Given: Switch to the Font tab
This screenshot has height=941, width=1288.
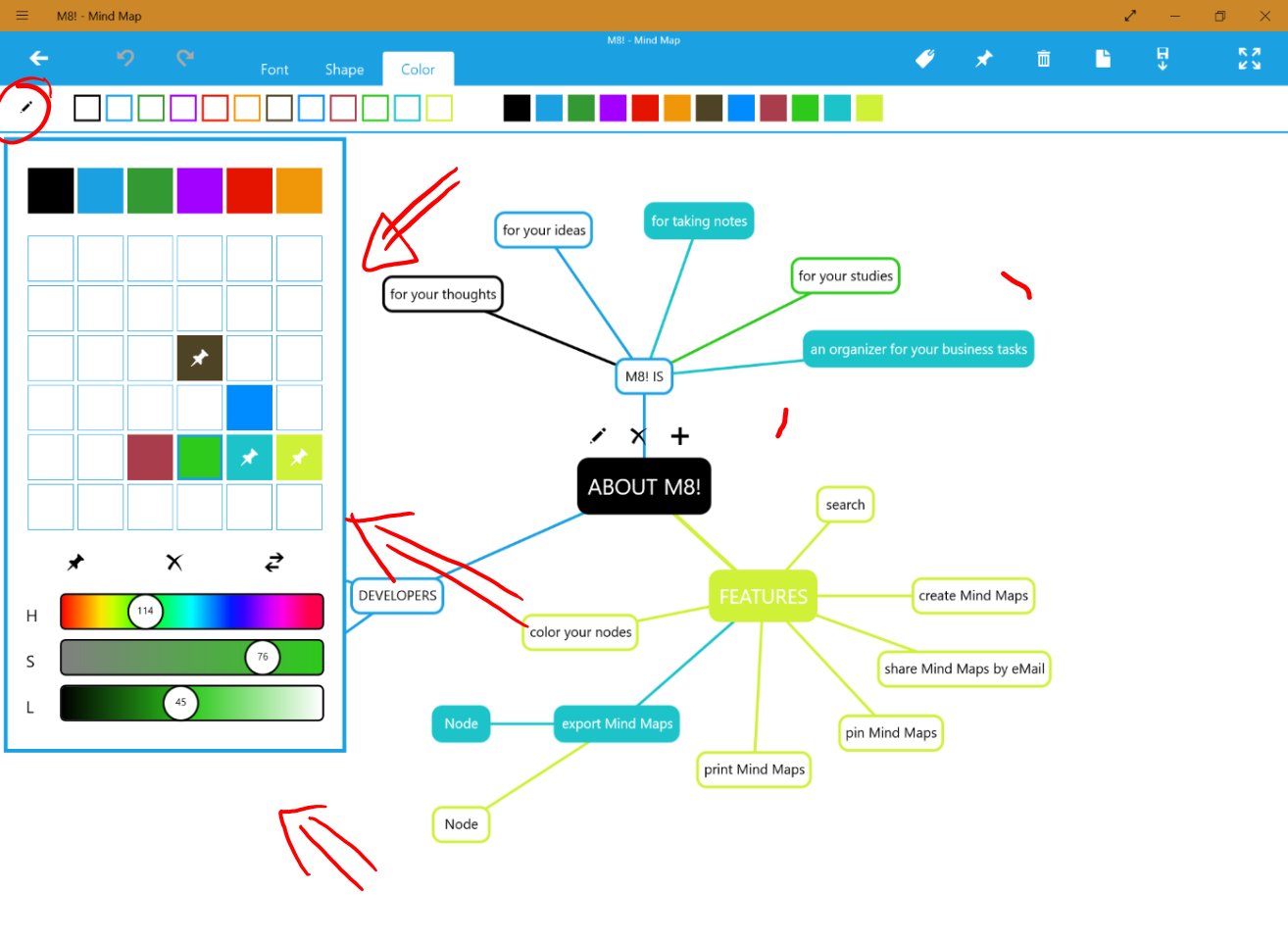Looking at the screenshot, I should 274,69.
